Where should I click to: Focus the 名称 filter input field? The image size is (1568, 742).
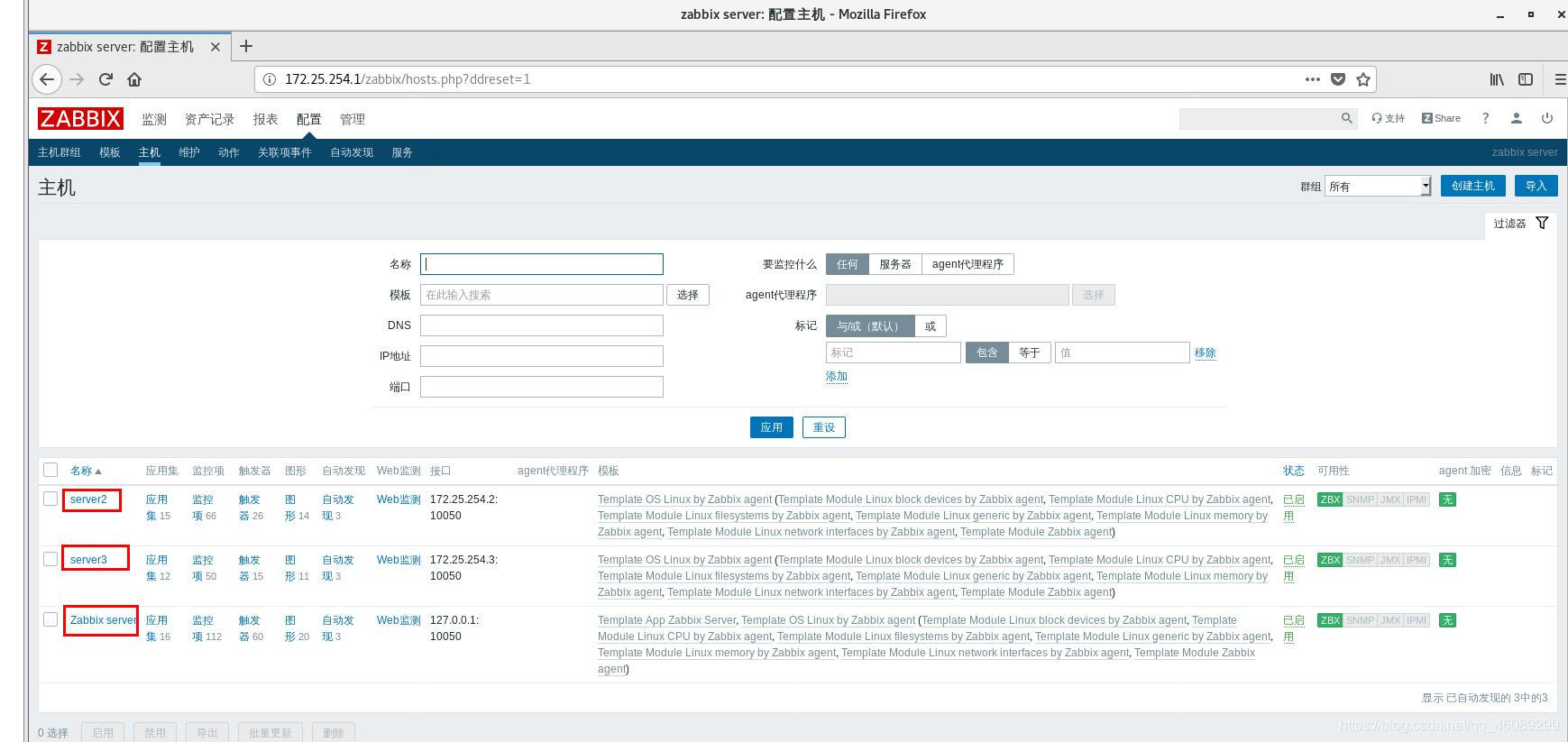click(542, 264)
